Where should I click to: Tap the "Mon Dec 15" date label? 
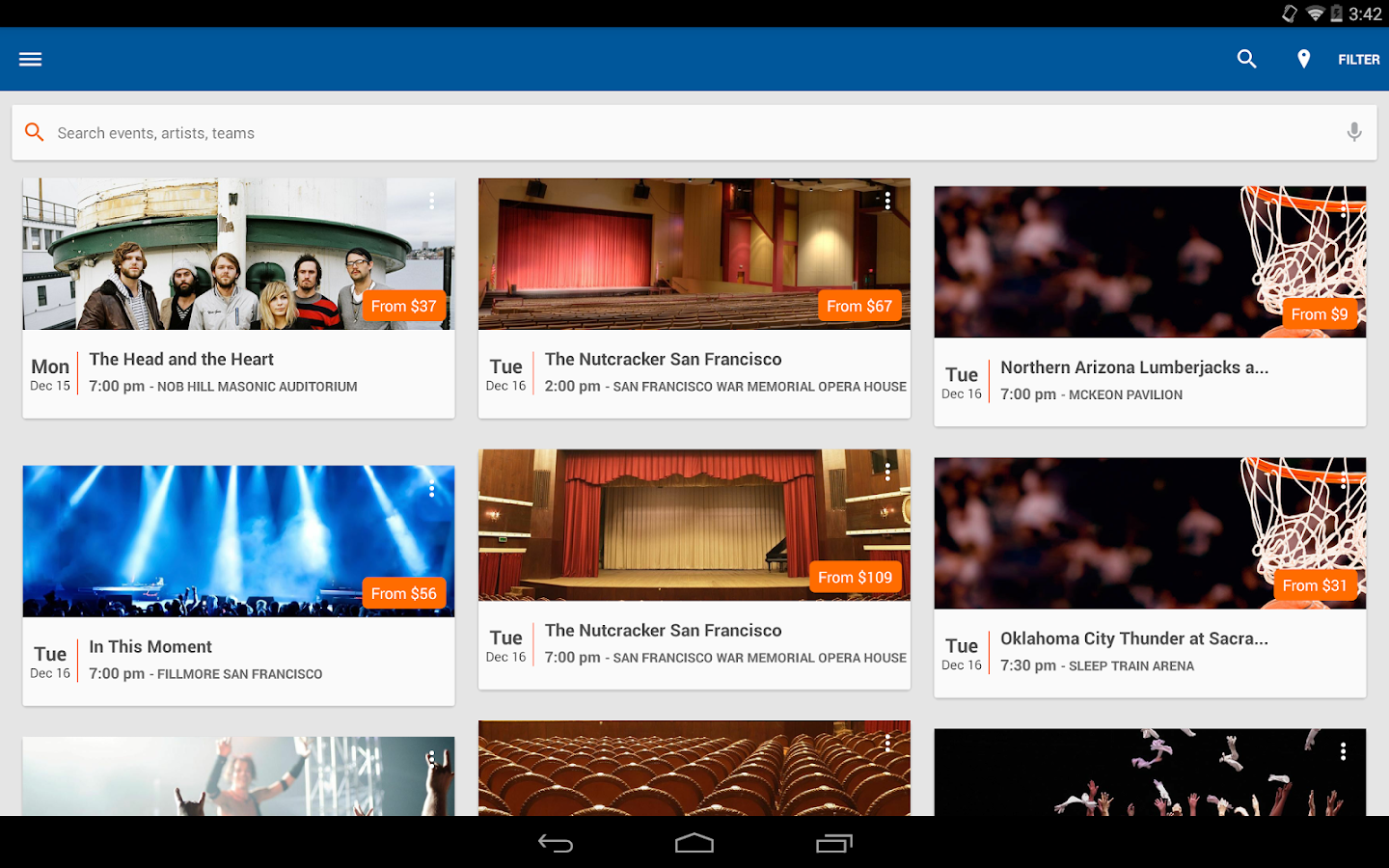pos(50,374)
